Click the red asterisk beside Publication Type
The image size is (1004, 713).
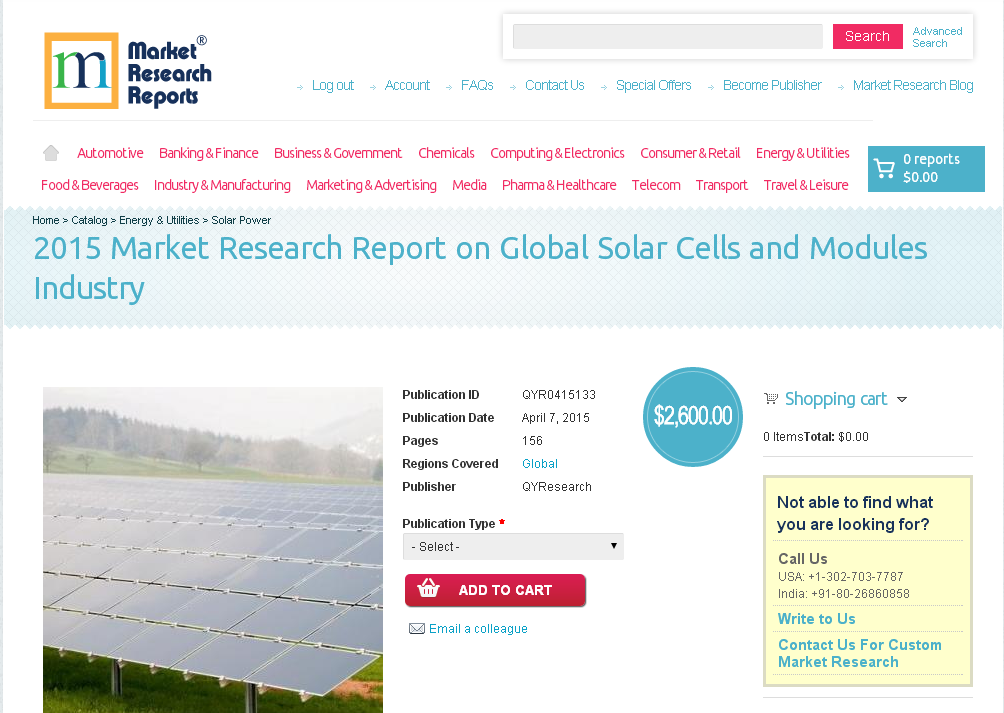point(501,521)
